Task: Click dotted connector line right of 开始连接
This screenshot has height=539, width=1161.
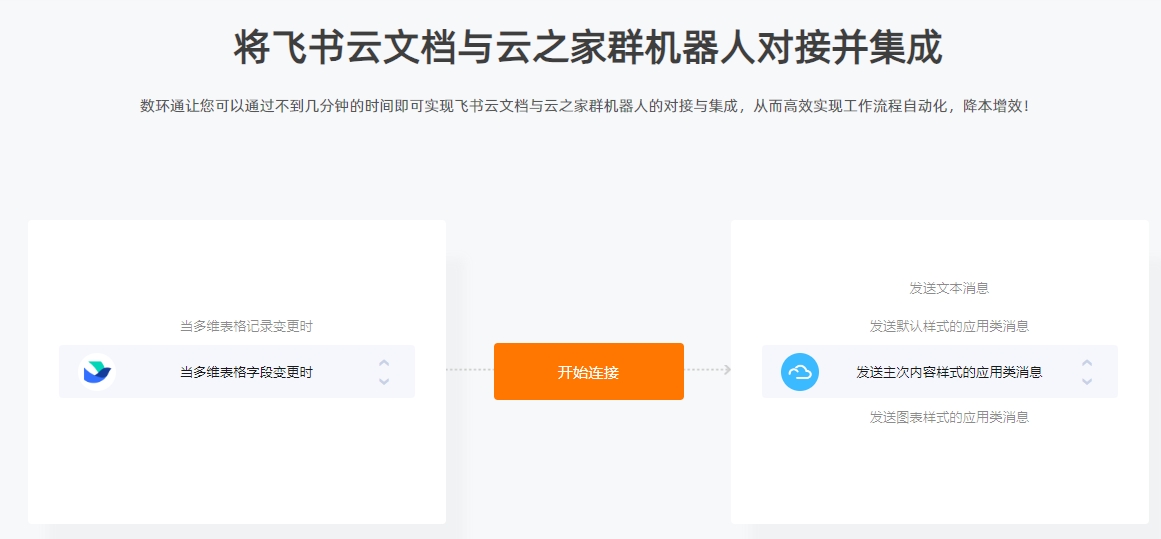Action: tap(703, 369)
